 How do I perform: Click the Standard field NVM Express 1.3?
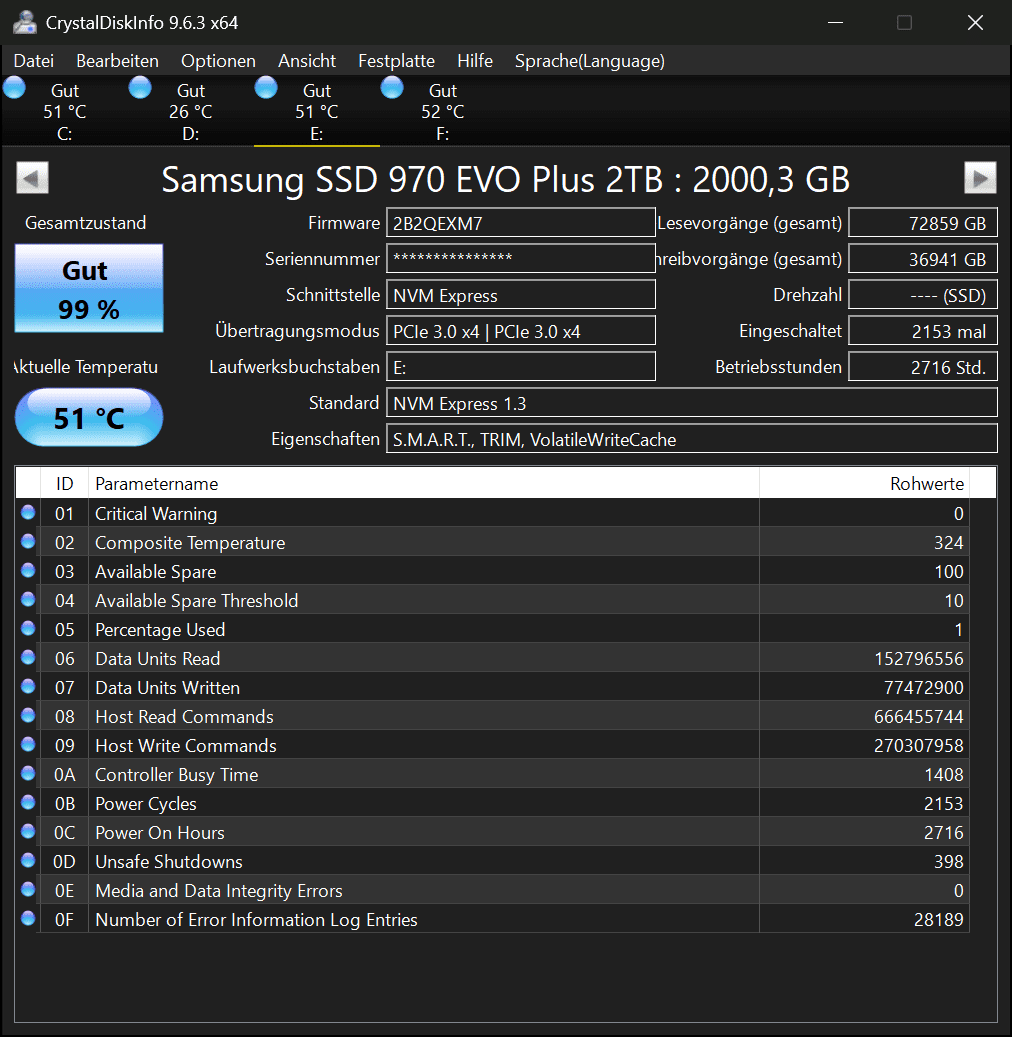(x=691, y=403)
